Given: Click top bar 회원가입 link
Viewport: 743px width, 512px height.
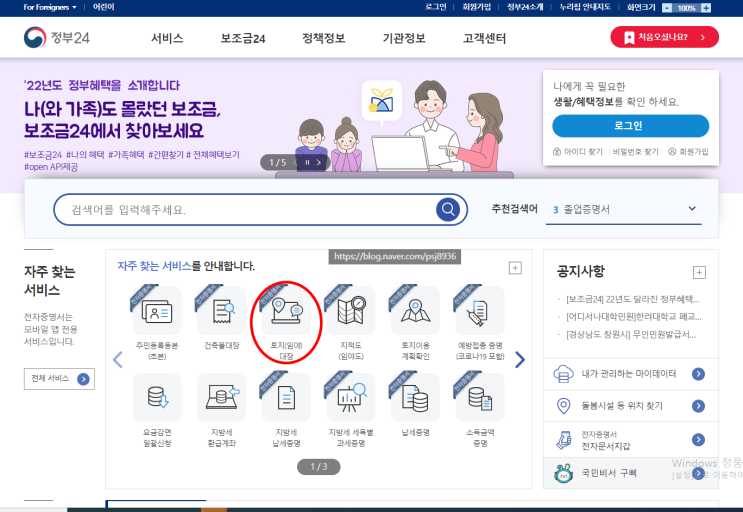Looking at the screenshot, I should tap(477, 7).
